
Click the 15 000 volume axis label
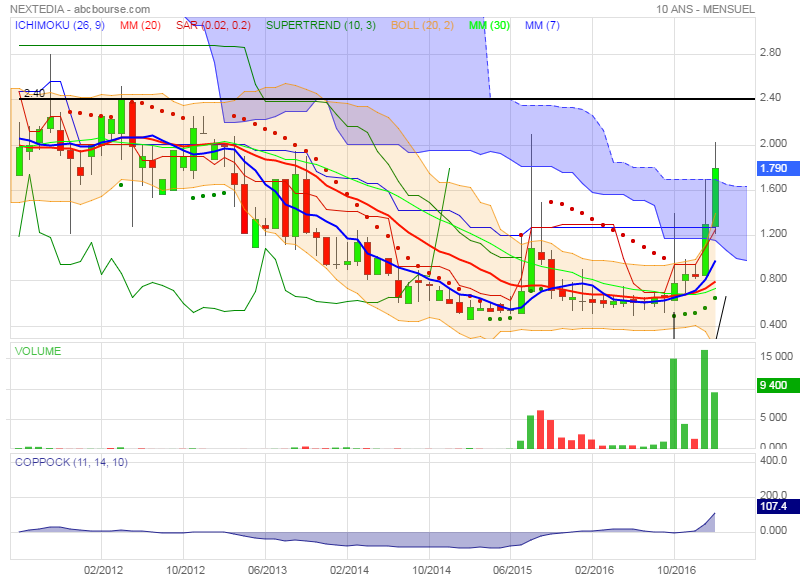(x=777, y=356)
